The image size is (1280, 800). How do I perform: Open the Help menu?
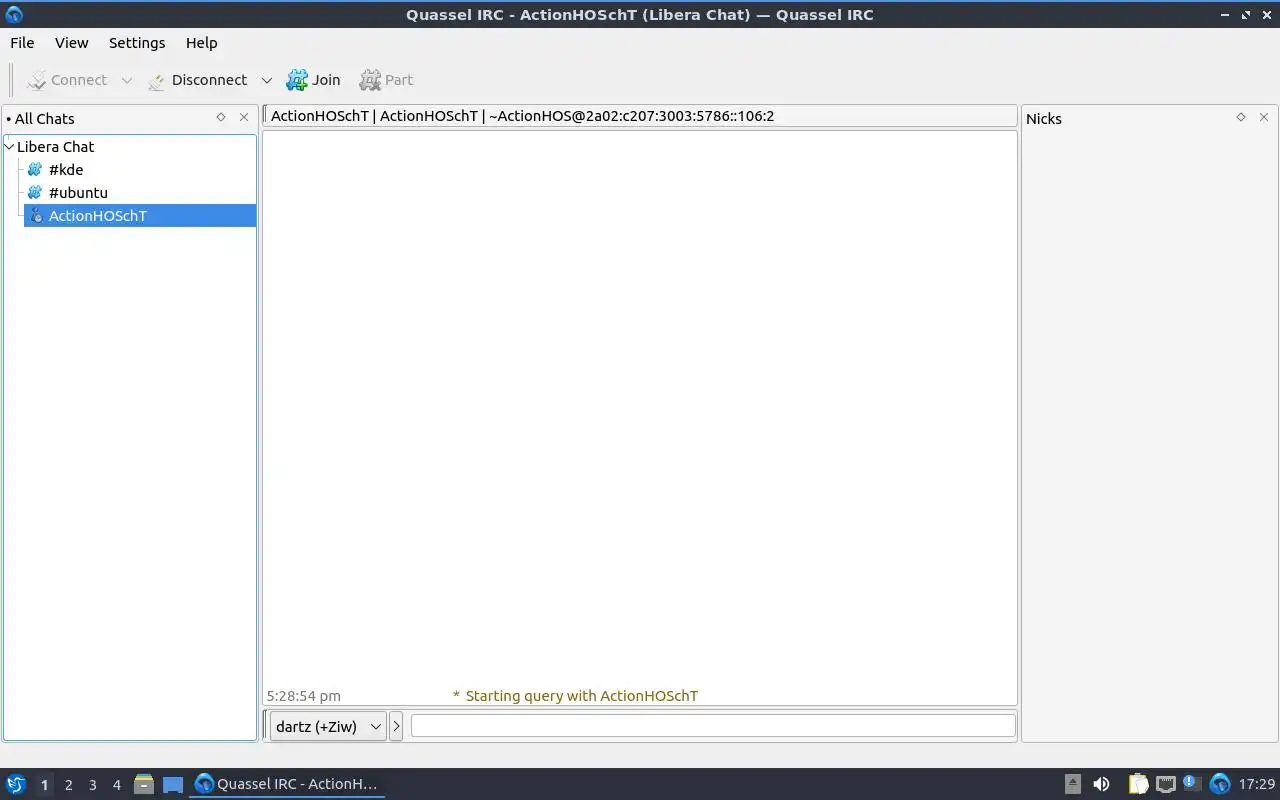click(x=201, y=43)
